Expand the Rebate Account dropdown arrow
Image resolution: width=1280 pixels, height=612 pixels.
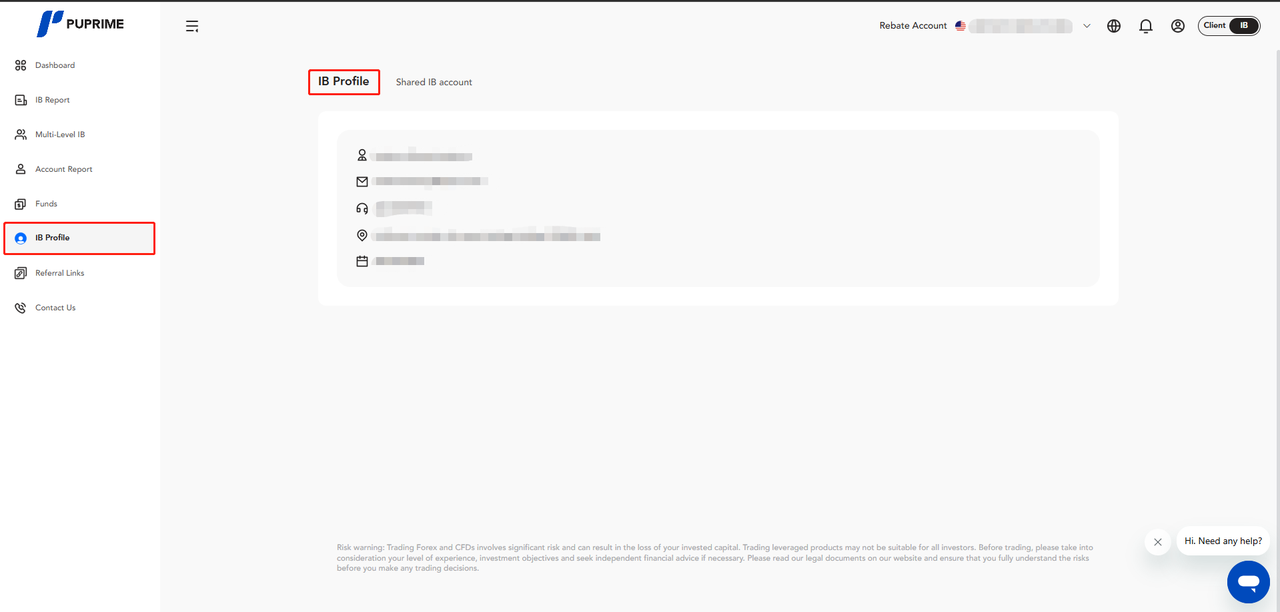pos(1087,26)
